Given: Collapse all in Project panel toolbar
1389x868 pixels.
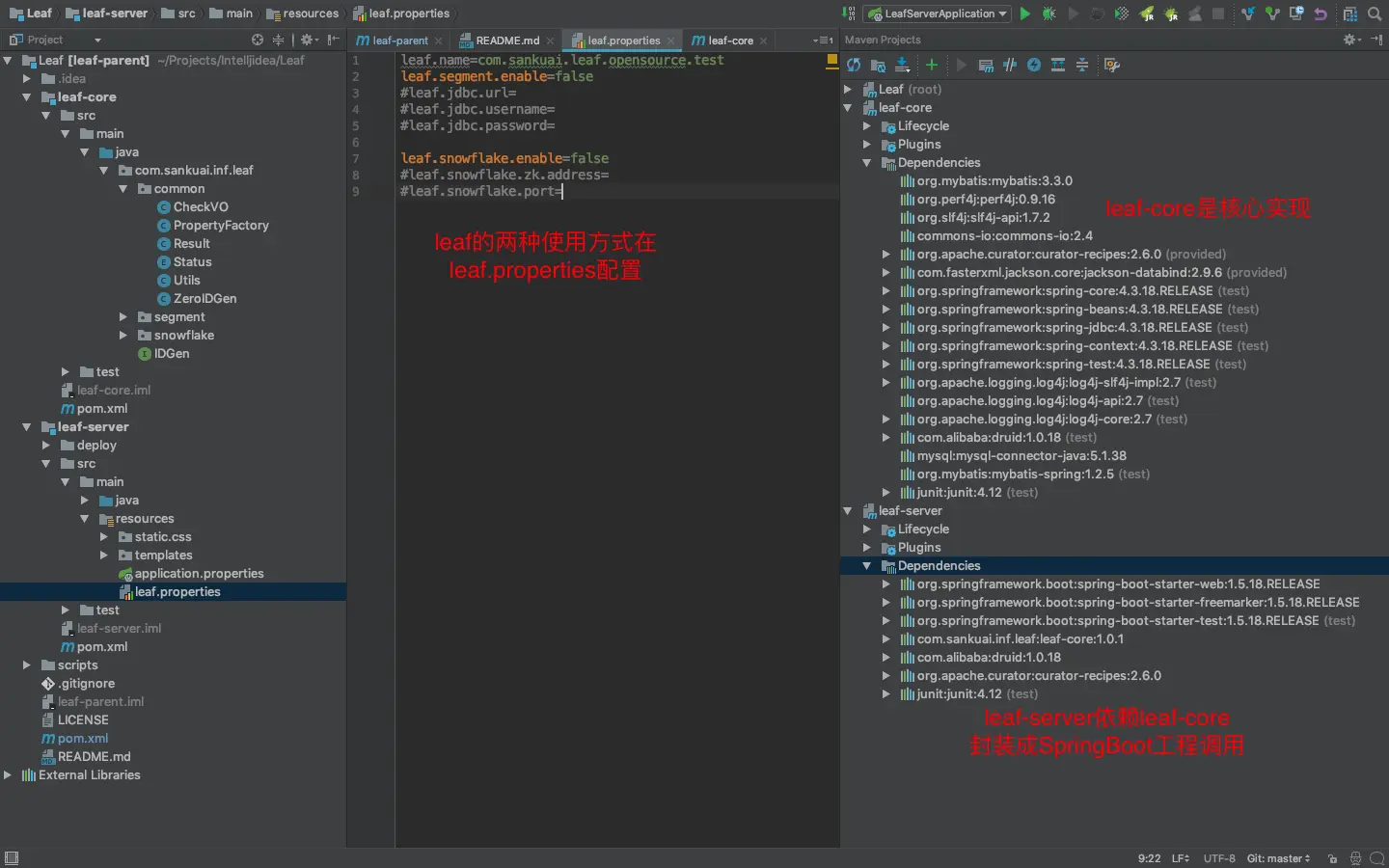Looking at the screenshot, I should [x=278, y=40].
